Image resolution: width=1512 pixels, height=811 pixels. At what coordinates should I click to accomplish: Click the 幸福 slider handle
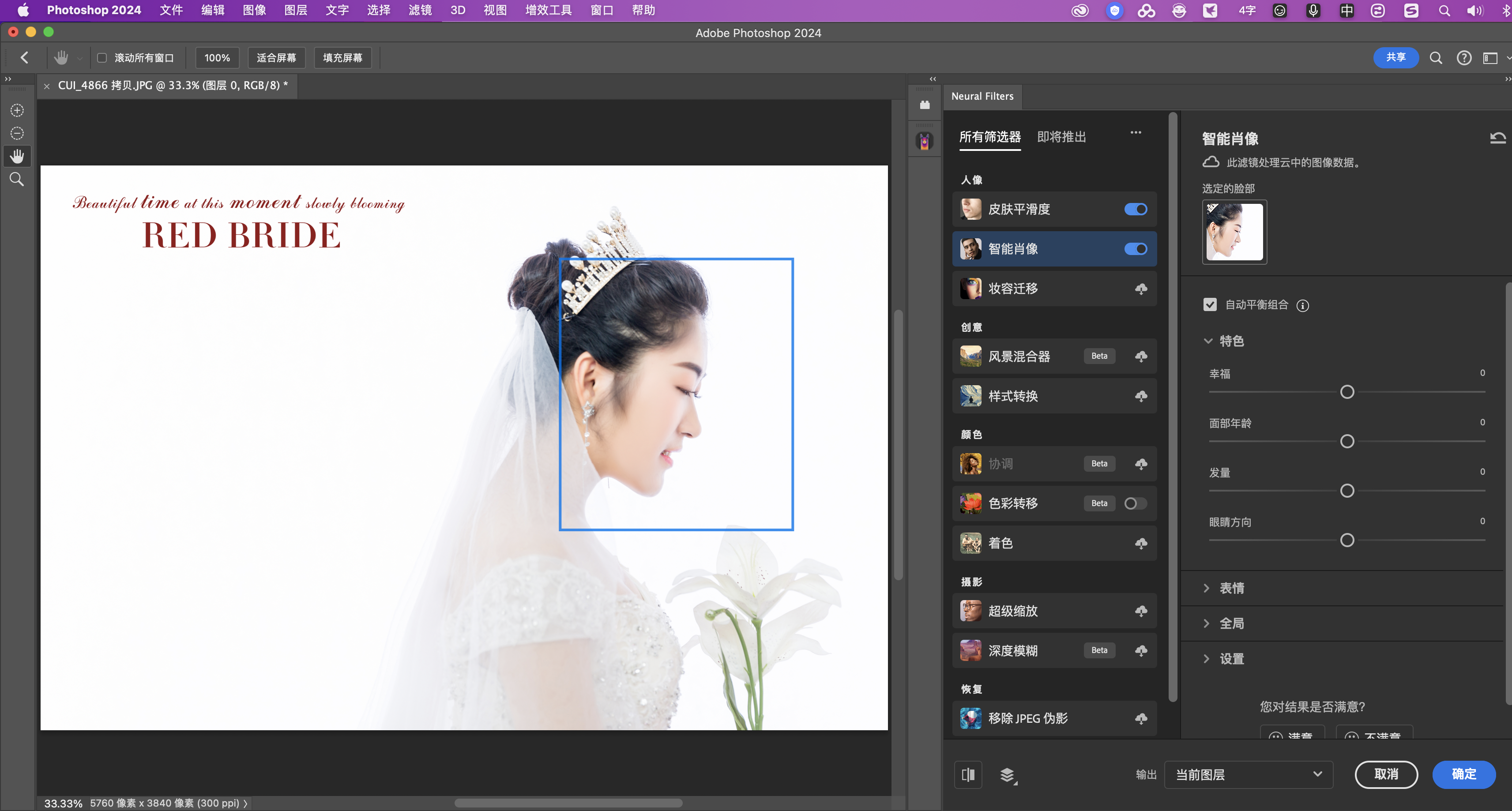(1347, 392)
